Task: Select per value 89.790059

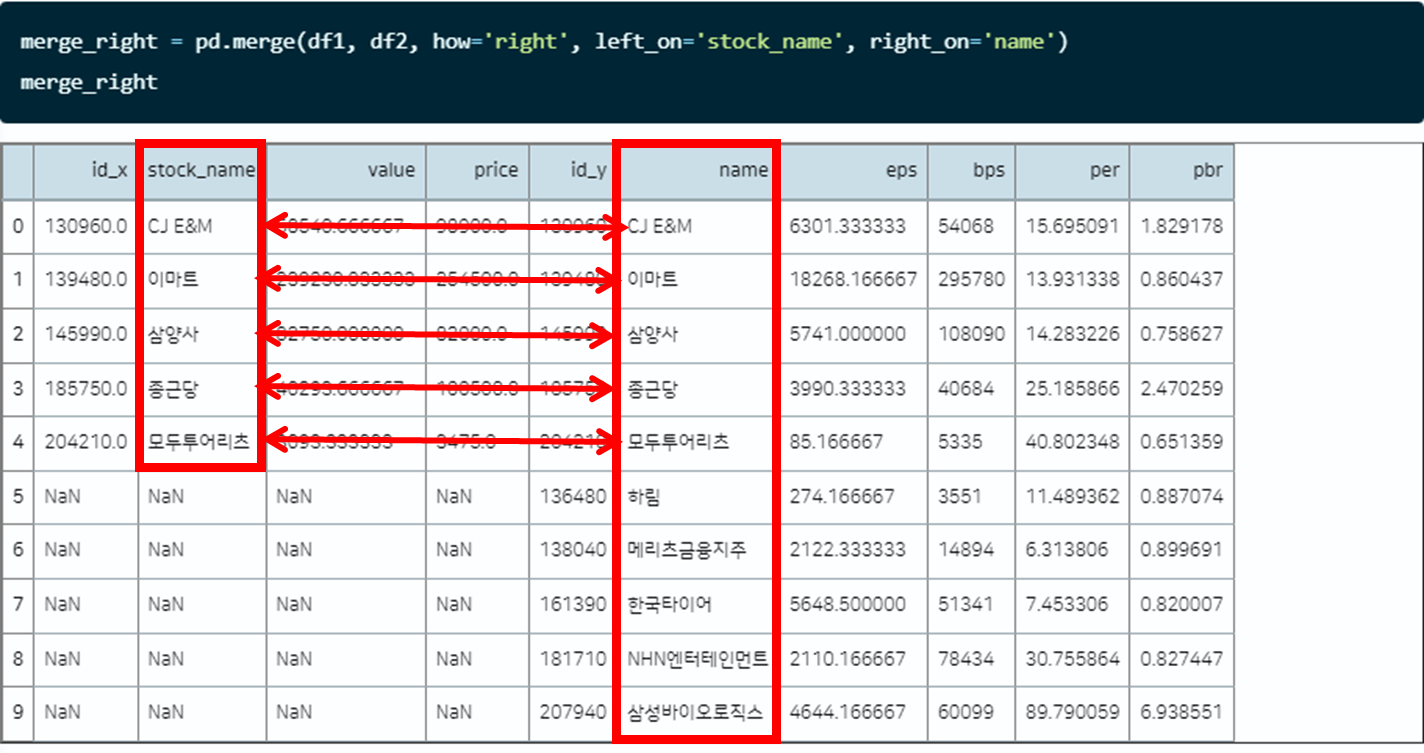Action: [x=1073, y=712]
